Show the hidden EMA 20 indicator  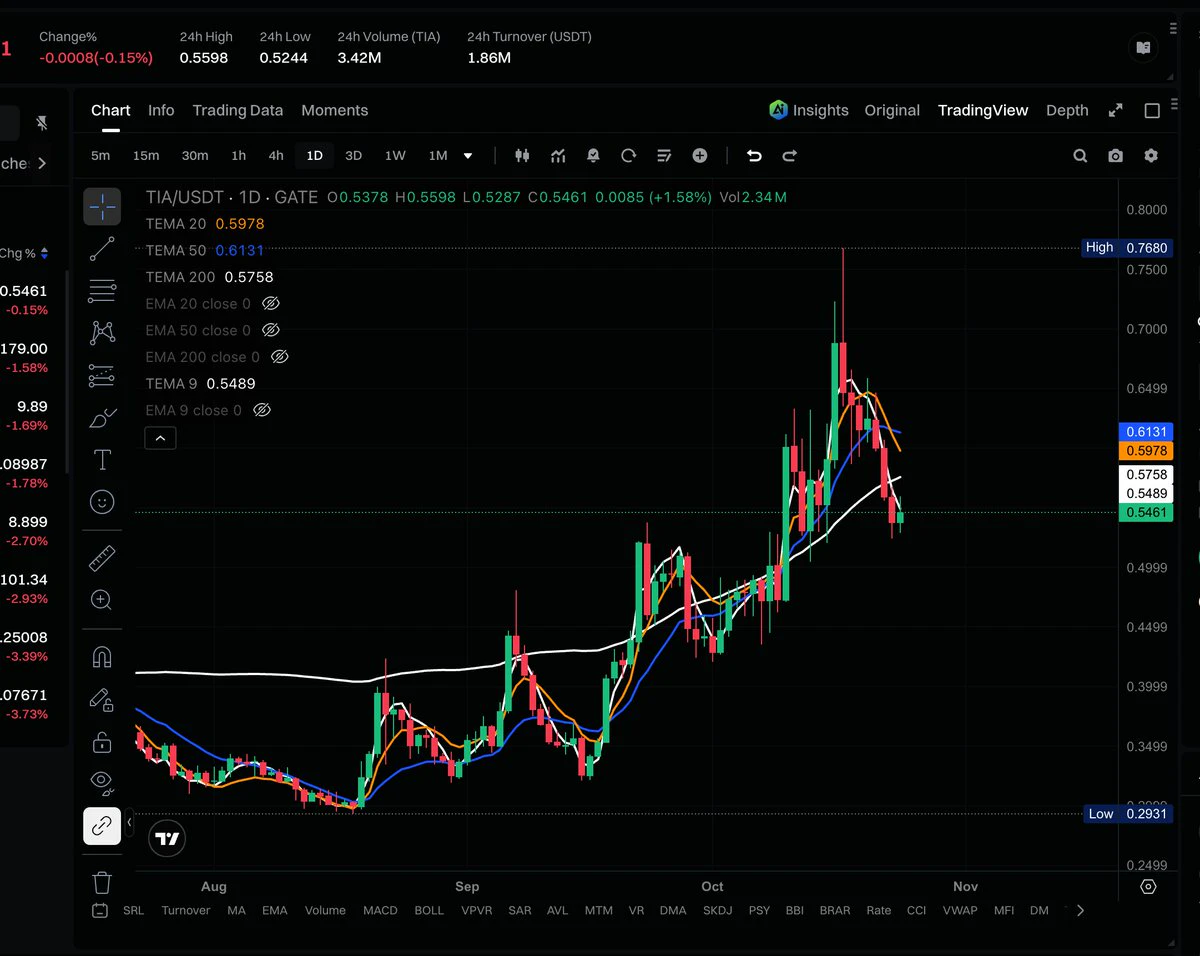pos(270,303)
